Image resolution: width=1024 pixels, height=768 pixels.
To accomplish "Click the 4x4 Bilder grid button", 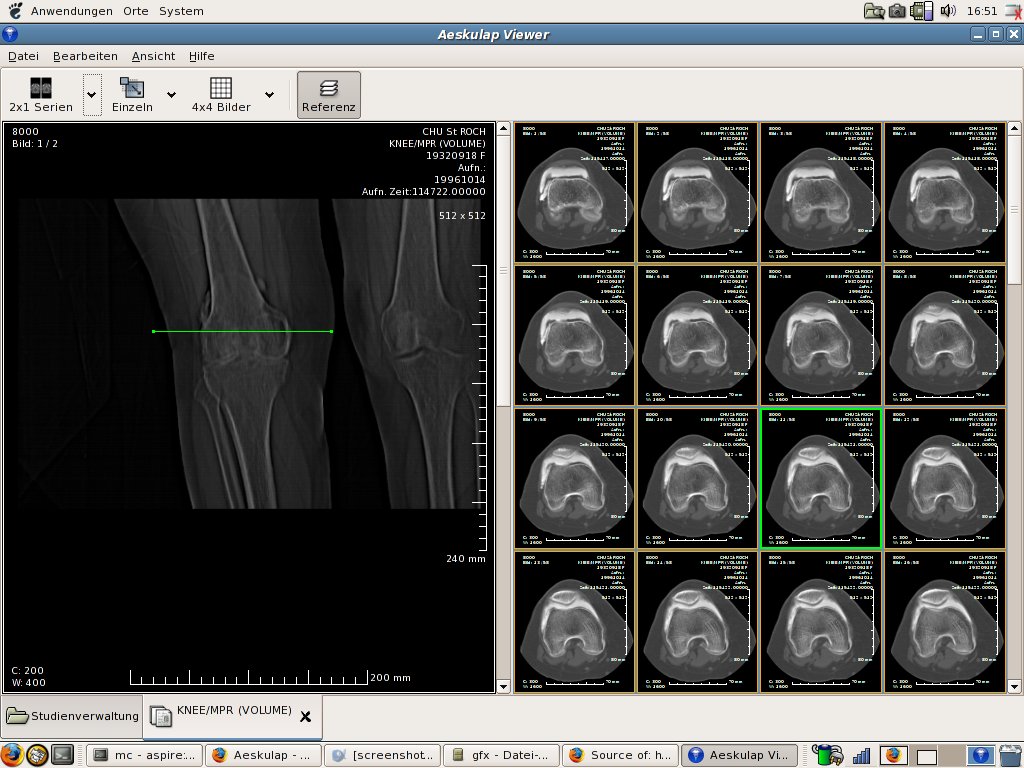I will click(x=221, y=95).
